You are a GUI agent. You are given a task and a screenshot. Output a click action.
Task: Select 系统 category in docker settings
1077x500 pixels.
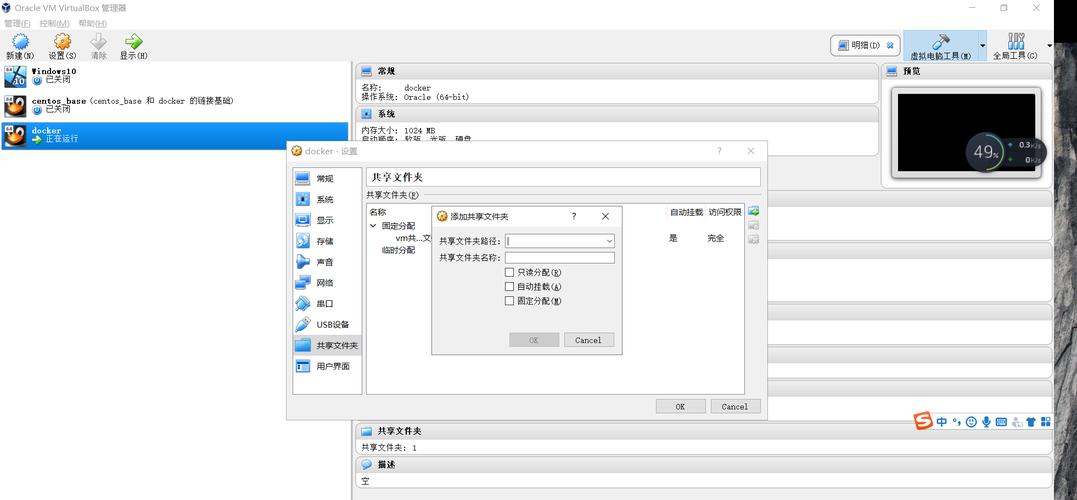[326, 199]
